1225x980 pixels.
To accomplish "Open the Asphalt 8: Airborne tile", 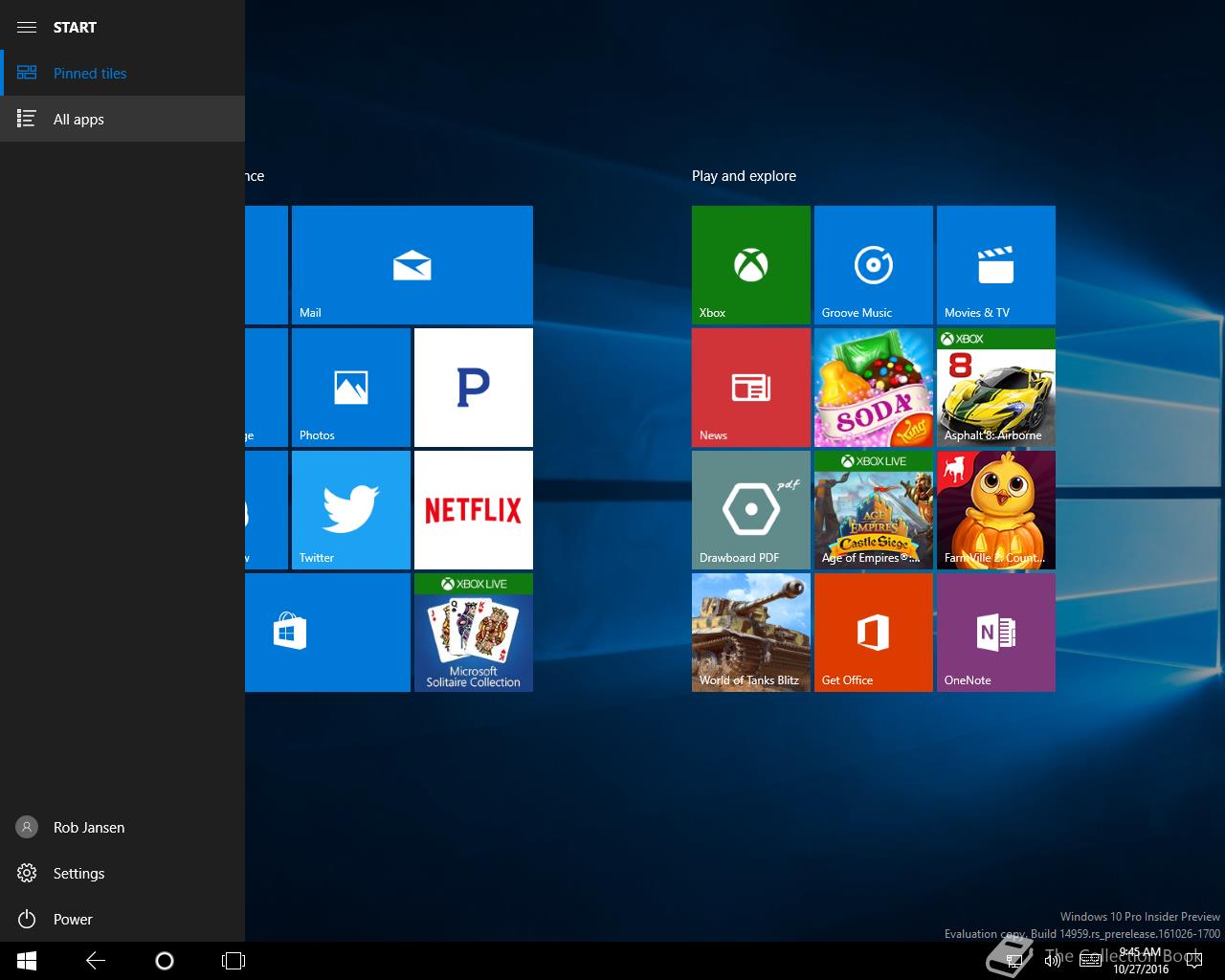I will click(x=996, y=388).
